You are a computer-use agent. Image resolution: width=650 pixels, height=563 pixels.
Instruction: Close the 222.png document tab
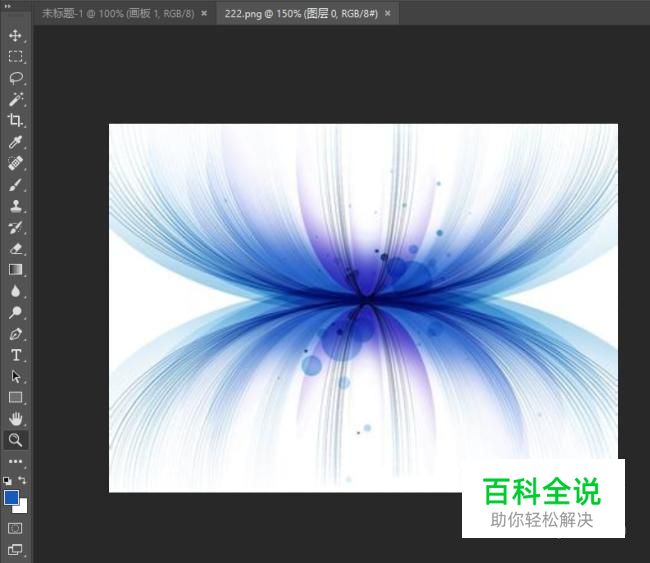388,13
